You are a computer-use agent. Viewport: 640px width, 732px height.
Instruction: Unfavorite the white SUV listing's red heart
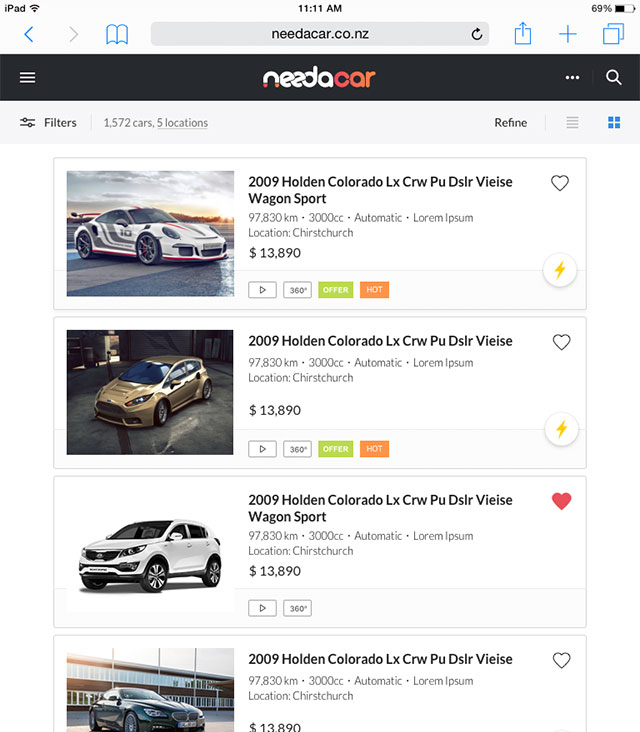561,501
